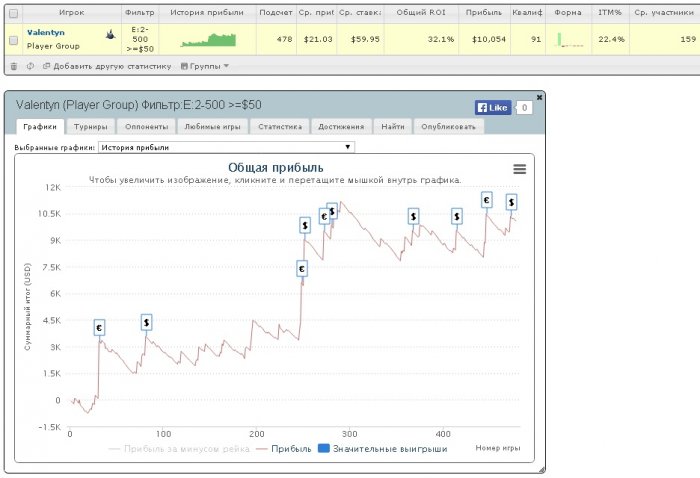
Task: Expand the Группы dropdown menu
Action: 204,66
